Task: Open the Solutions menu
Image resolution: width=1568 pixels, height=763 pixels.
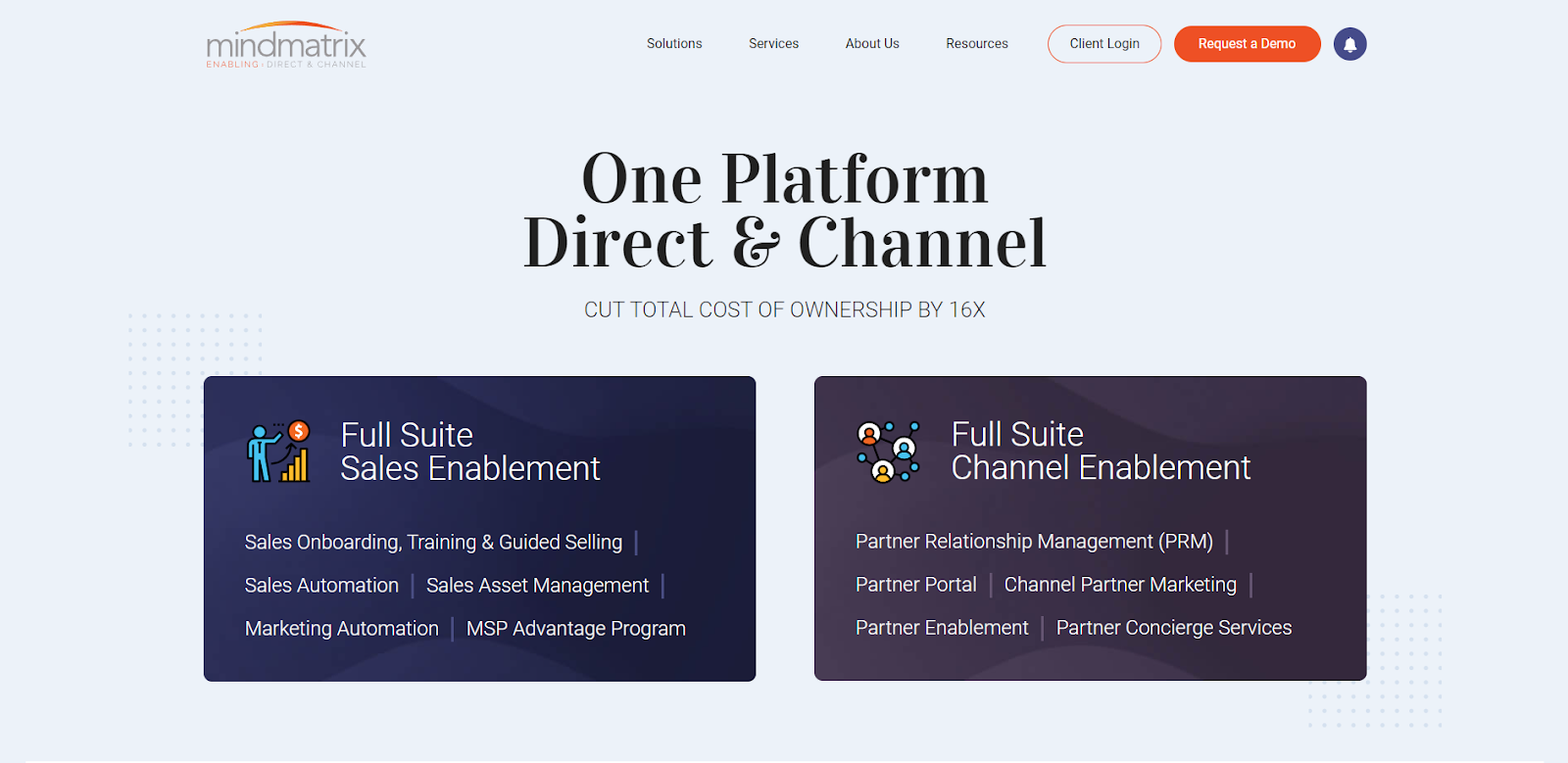Action: pos(674,44)
